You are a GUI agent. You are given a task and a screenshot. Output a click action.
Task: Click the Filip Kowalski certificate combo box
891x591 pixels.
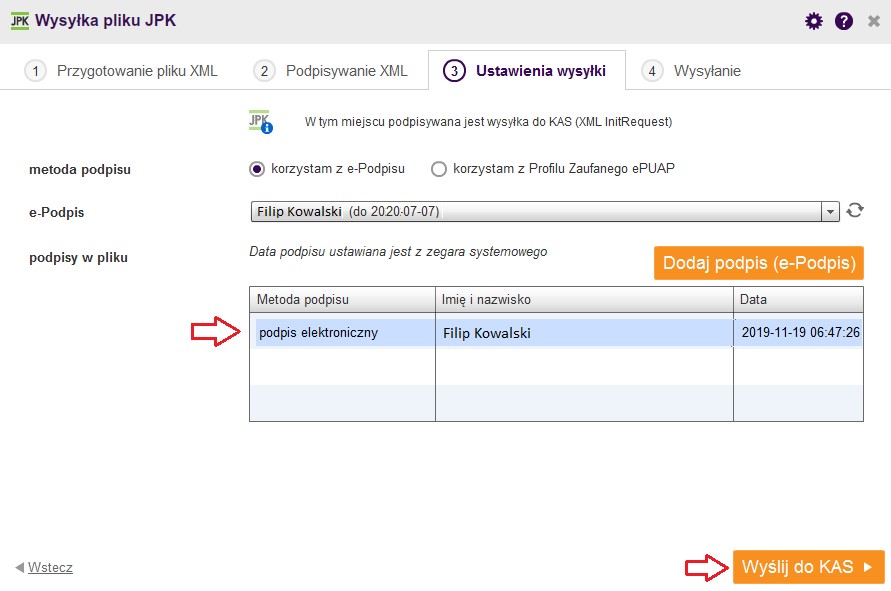pos(544,212)
